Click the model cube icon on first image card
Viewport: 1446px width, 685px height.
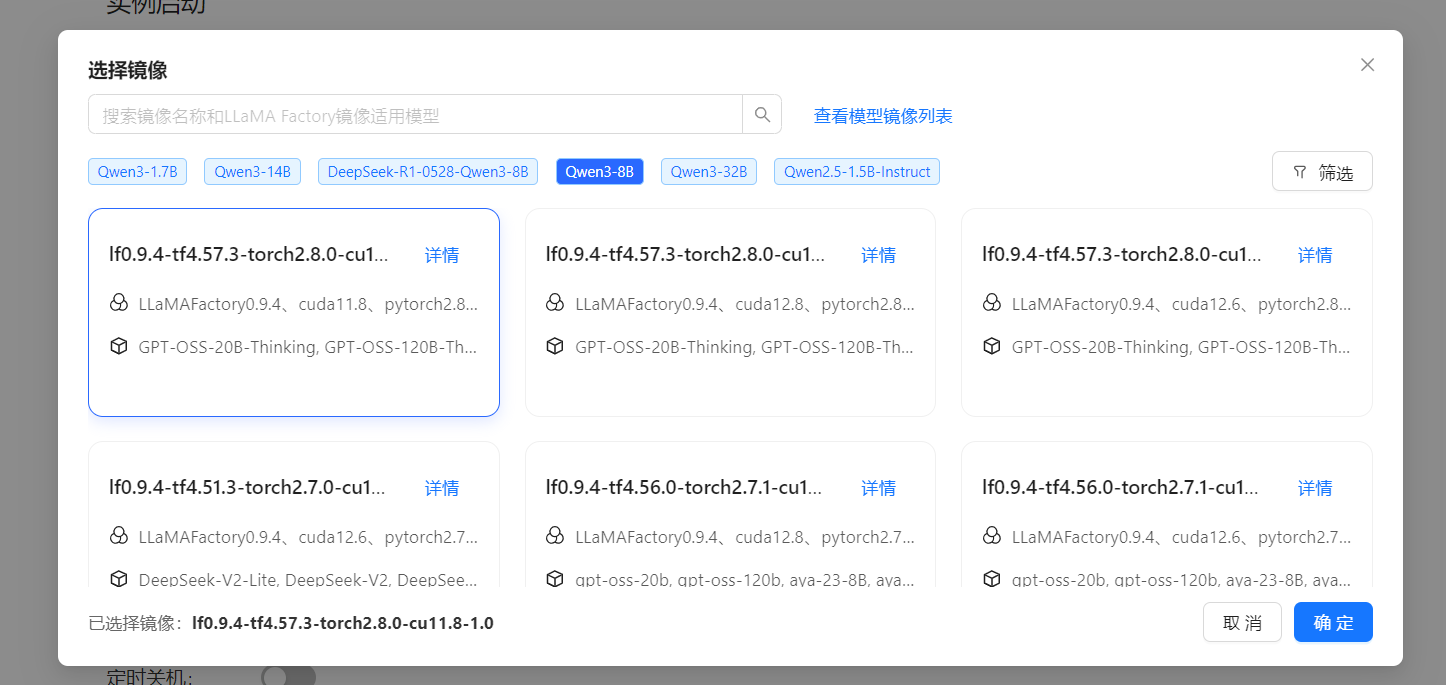[x=119, y=346]
